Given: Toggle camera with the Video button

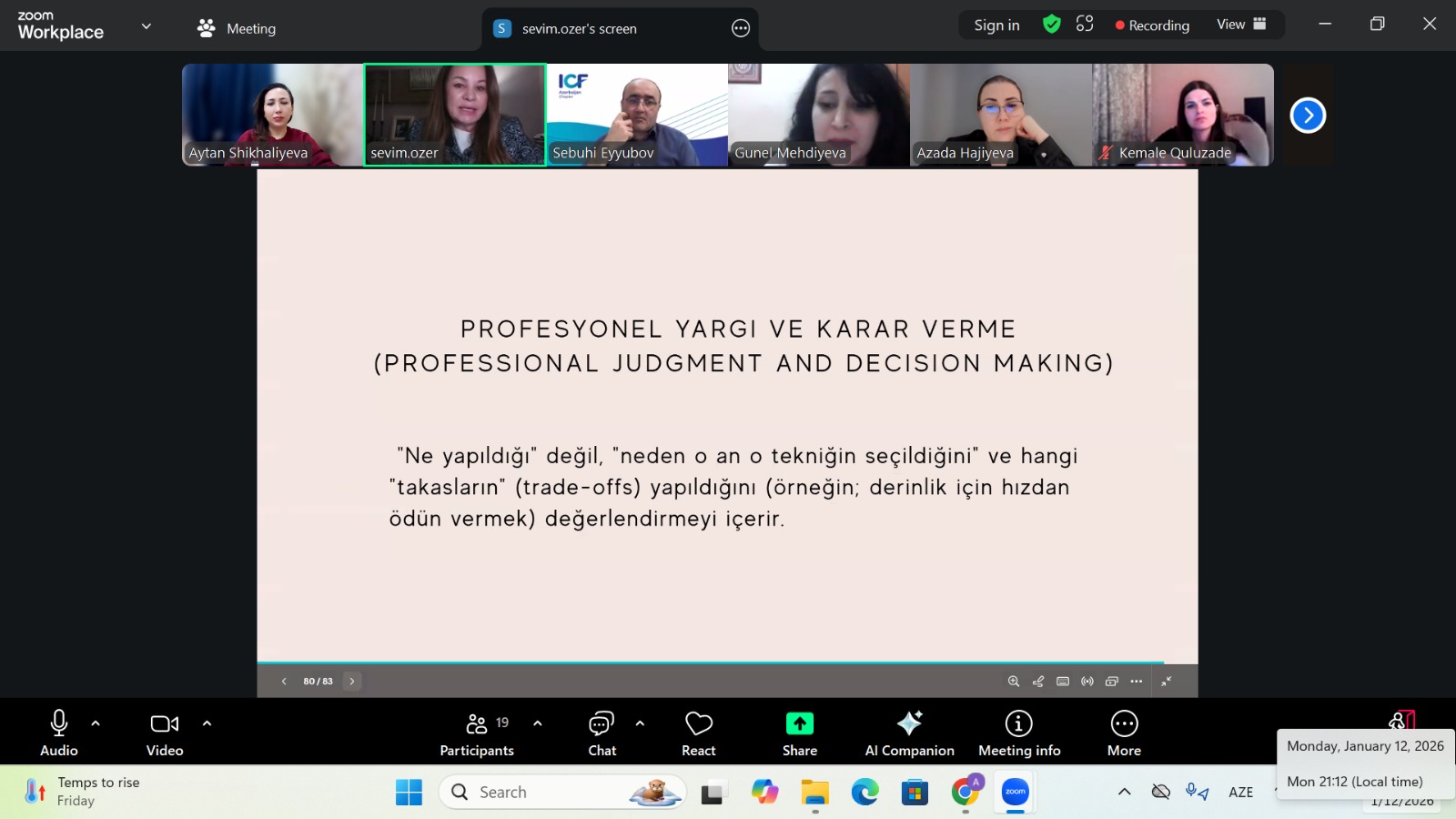Looking at the screenshot, I should pyautogui.click(x=165, y=733).
